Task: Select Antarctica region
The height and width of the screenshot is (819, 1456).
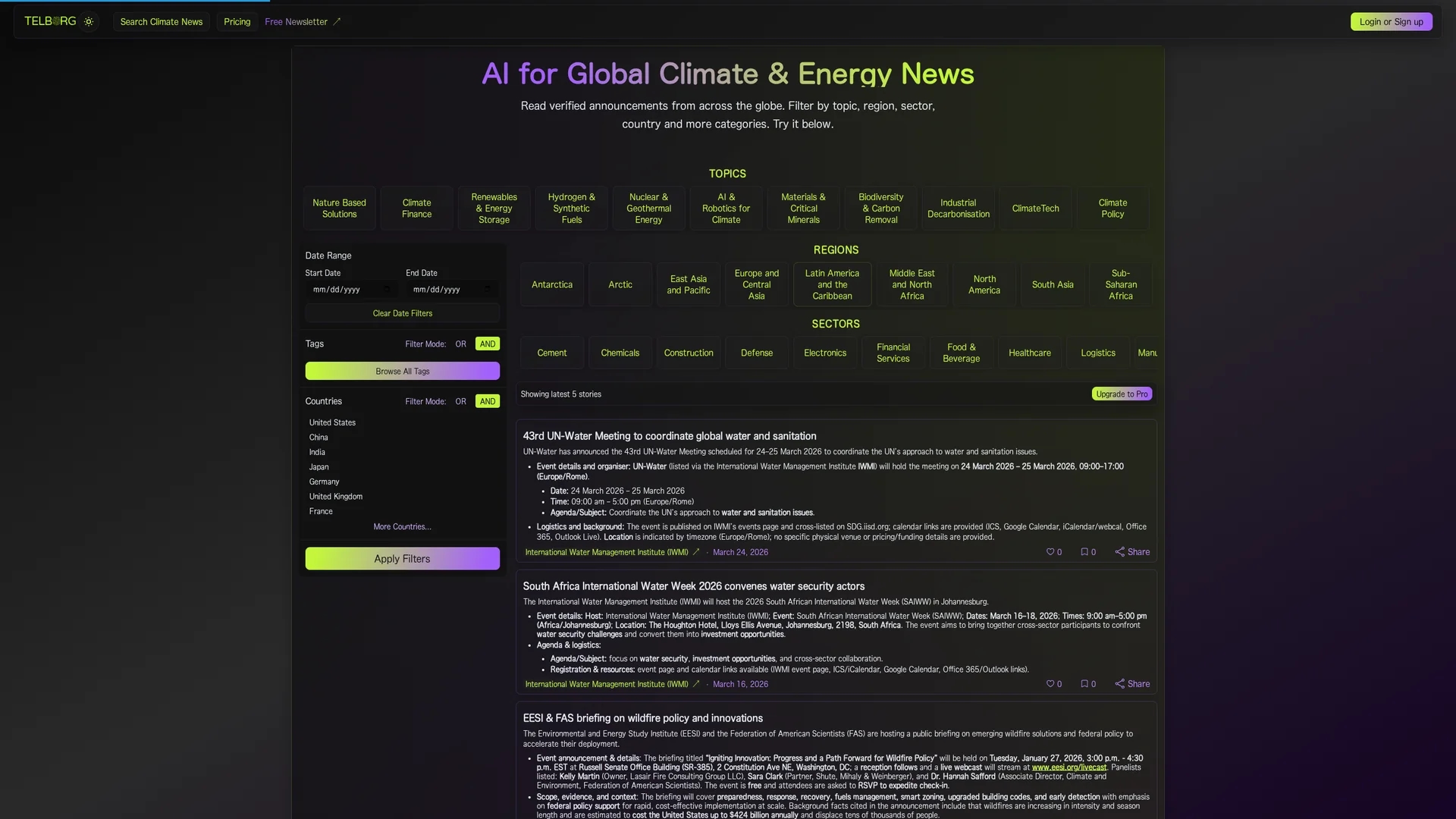Action: click(552, 285)
